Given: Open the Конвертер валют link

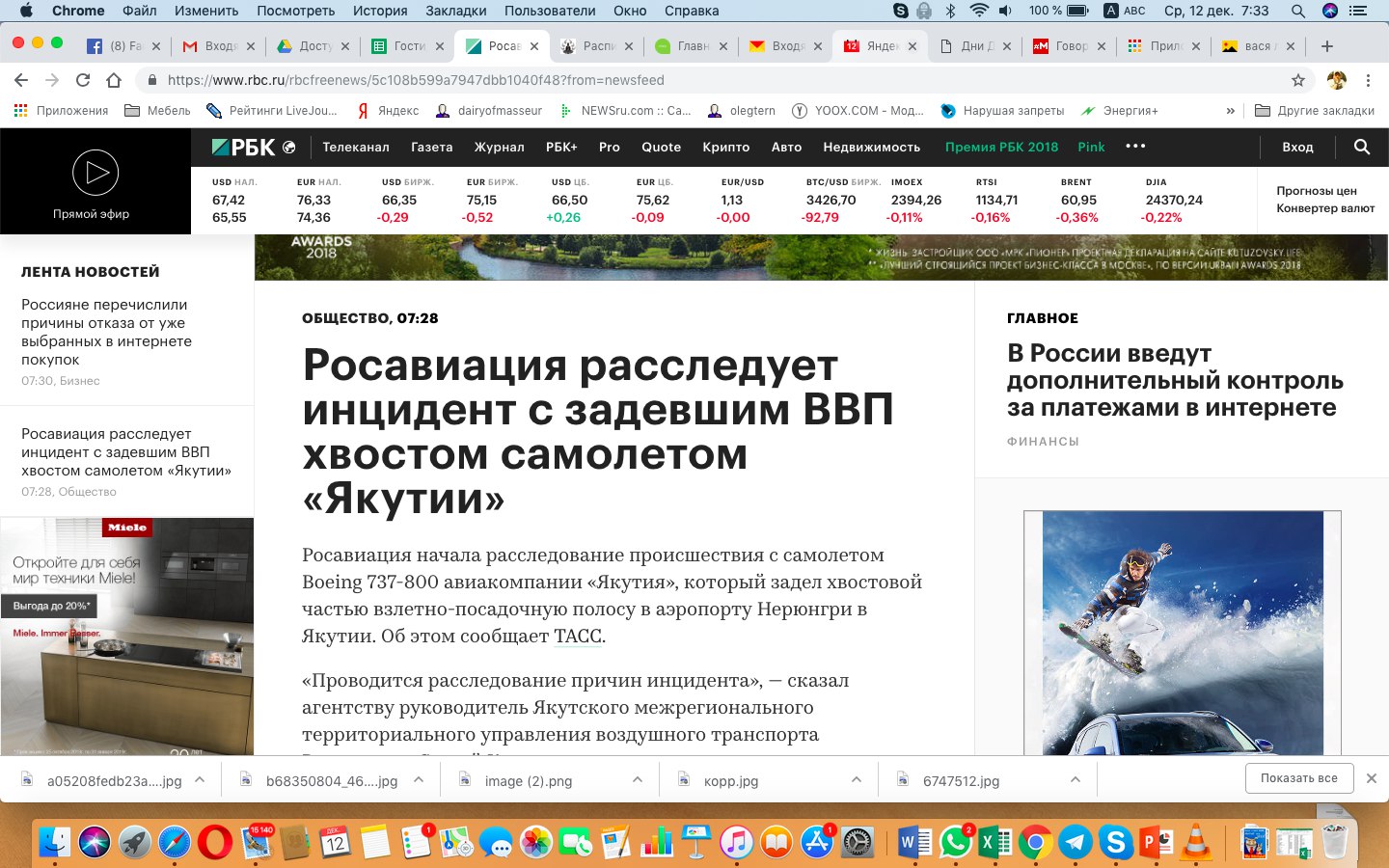Looking at the screenshot, I should click(1325, 208).
